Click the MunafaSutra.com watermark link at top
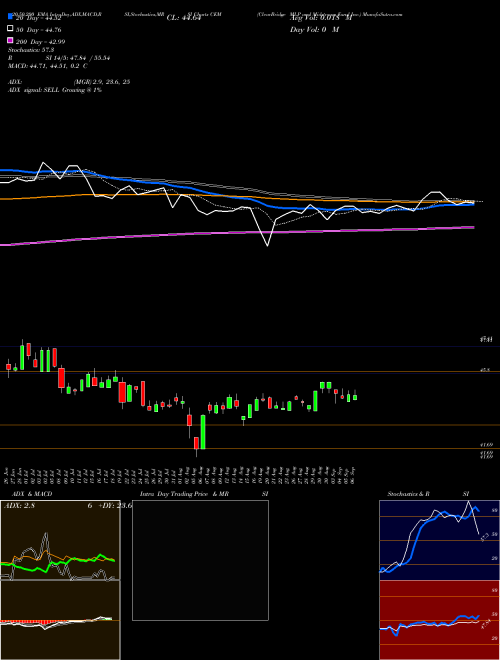Viewport: 500px width, 660px height. coord(383,14)
